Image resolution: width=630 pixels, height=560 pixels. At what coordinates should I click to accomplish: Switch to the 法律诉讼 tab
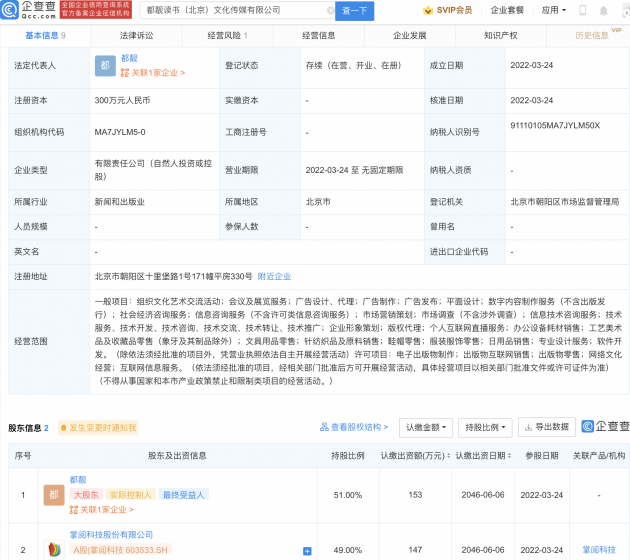[137, 35]
